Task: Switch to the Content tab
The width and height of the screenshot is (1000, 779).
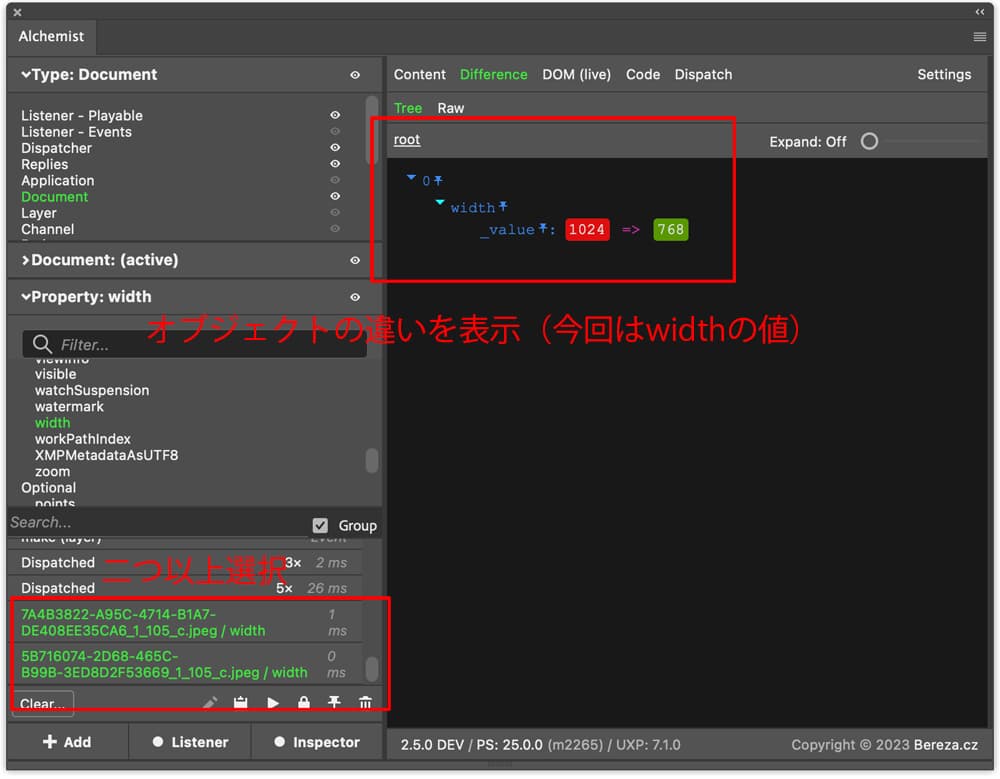Action: coord(420,74)
